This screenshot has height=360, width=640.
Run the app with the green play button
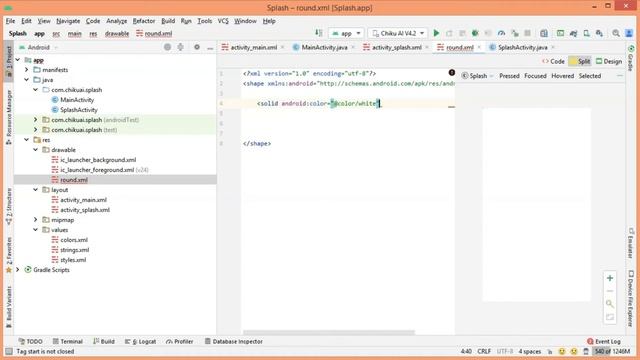point(436,33)
